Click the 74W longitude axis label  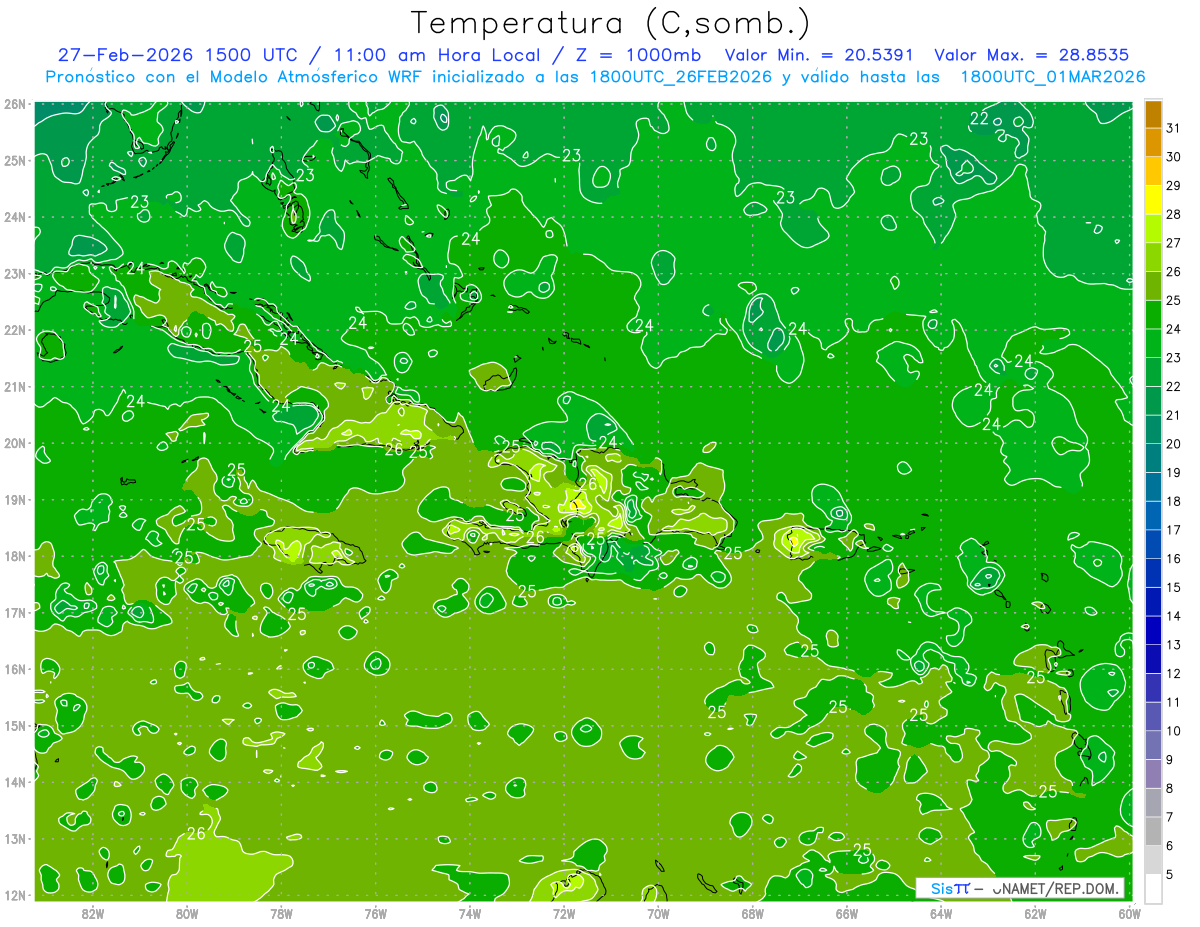point(470,912)
